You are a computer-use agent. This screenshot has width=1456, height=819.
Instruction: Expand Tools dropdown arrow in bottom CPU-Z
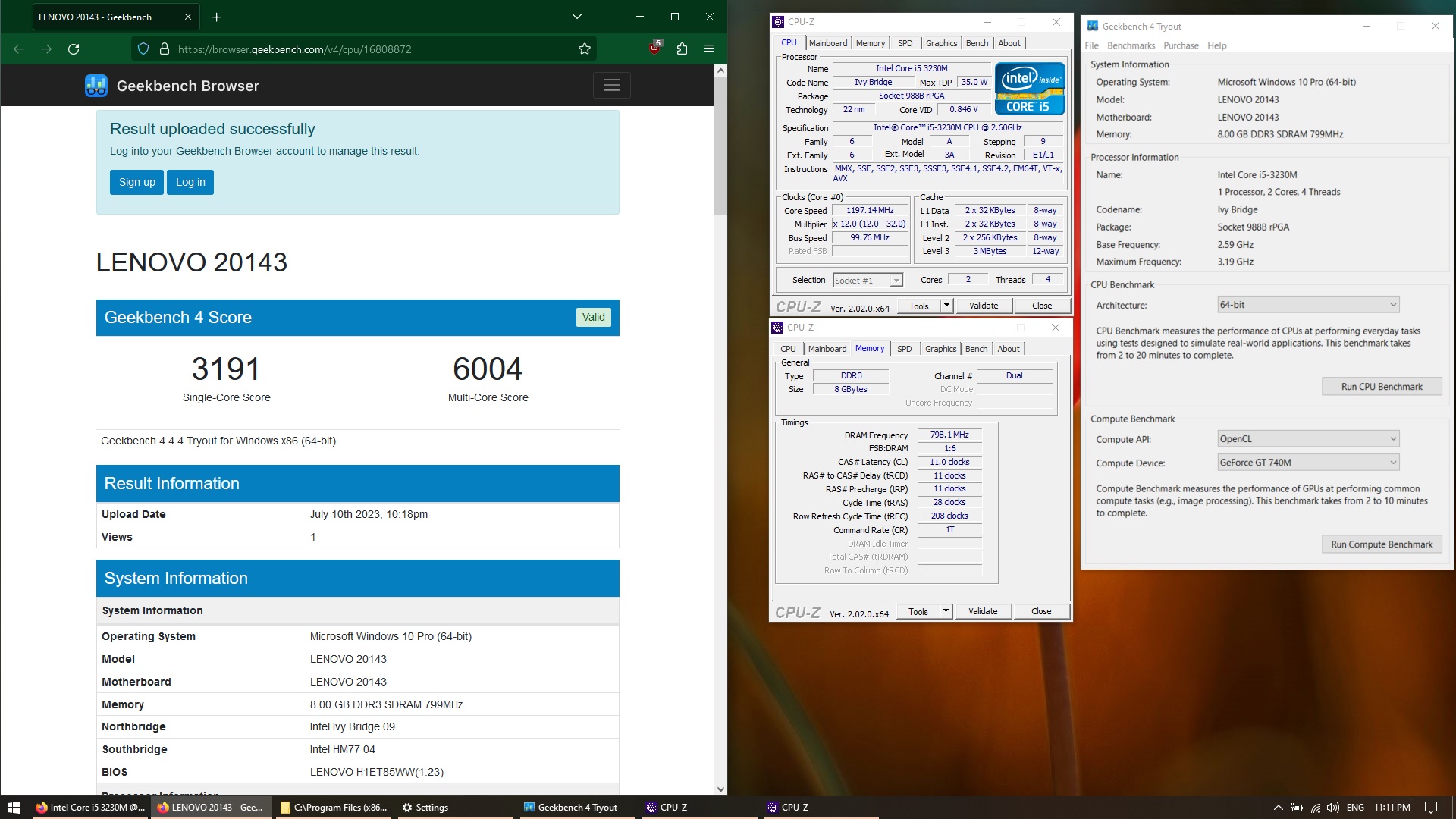[x=946, y=611]
